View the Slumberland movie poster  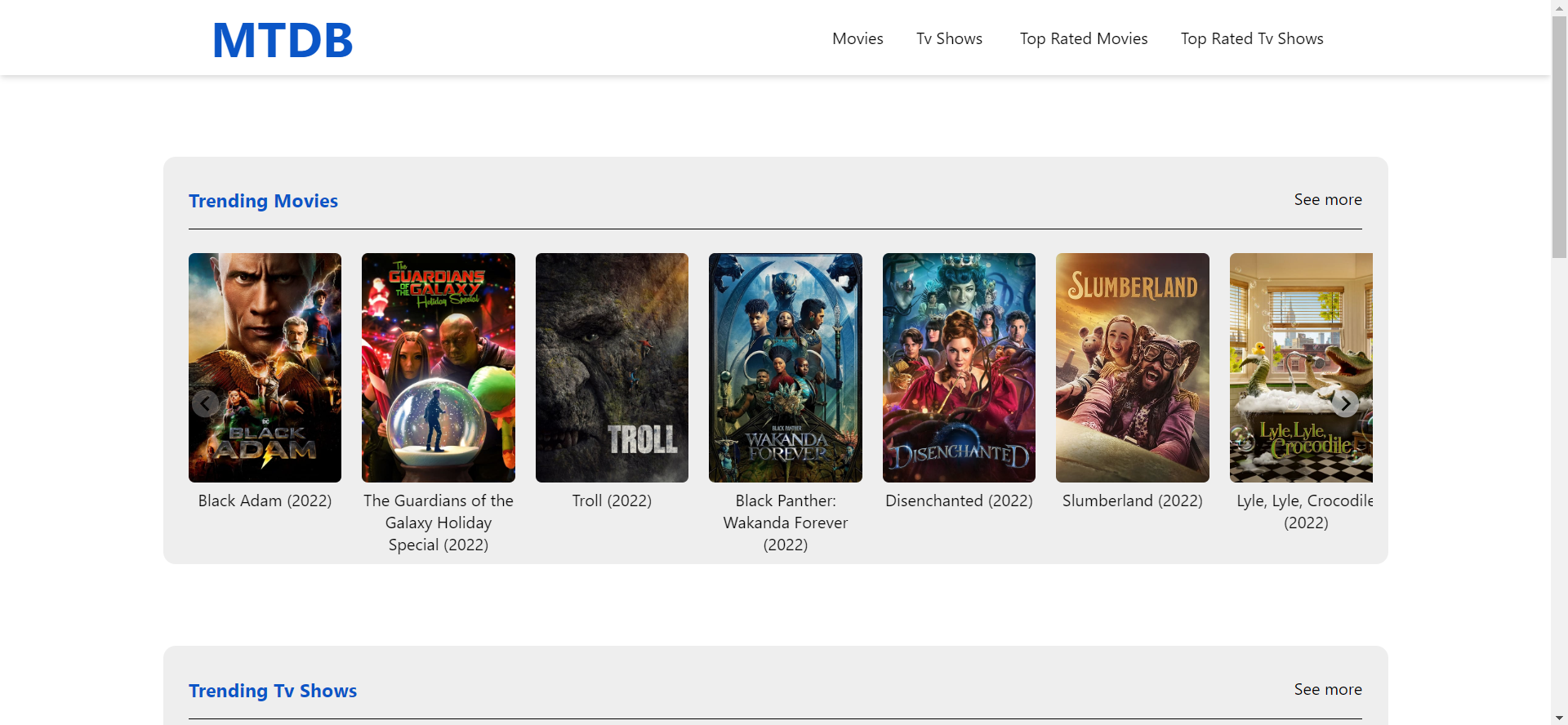[1132, 367]
